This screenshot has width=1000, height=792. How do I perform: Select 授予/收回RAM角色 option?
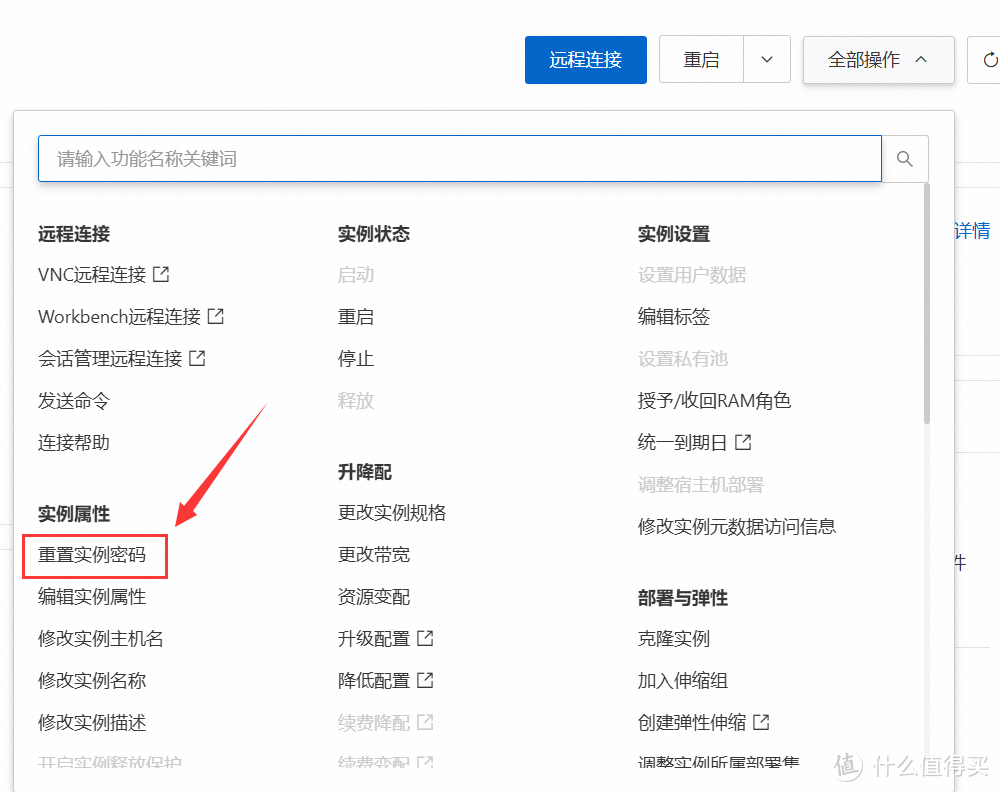714,400
